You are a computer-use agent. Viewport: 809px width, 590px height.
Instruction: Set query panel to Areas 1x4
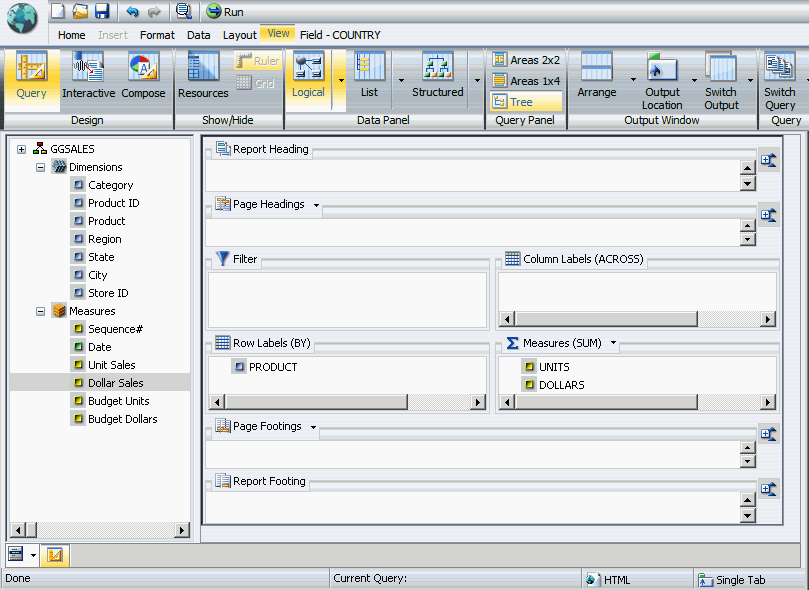tap(526, 81)
